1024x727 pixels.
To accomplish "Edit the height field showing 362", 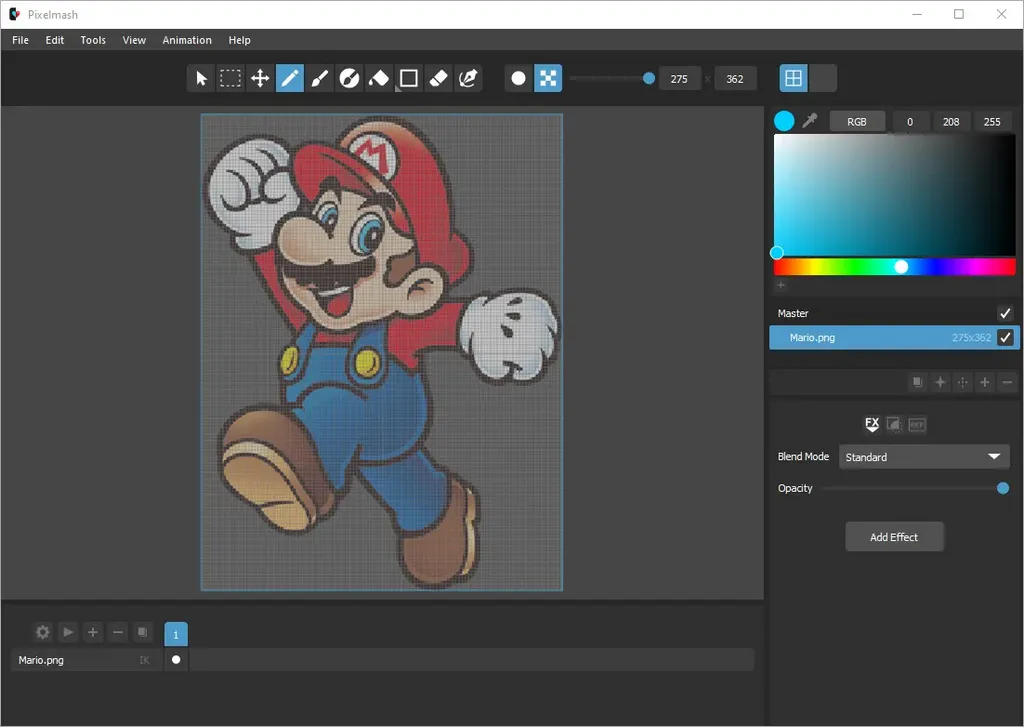I will point(735,79).
